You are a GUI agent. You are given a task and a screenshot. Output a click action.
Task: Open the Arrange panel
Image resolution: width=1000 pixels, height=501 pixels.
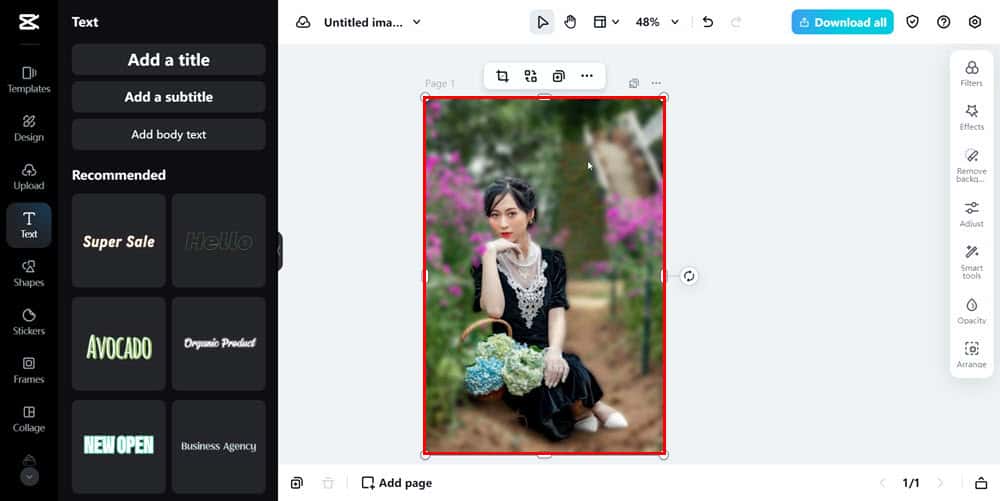tap(971, 354)
